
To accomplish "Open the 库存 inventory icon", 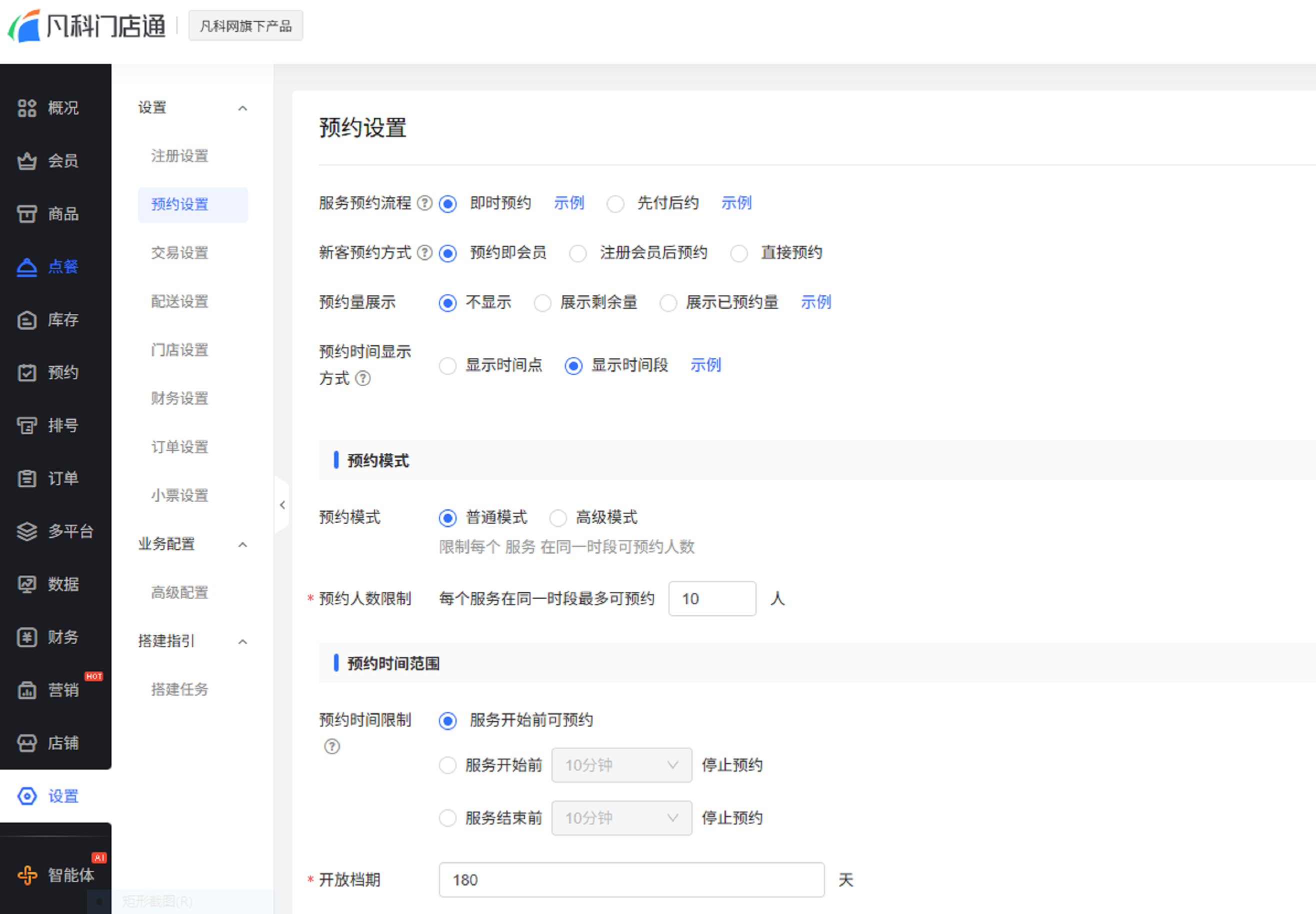I will (x=27, y=319).
